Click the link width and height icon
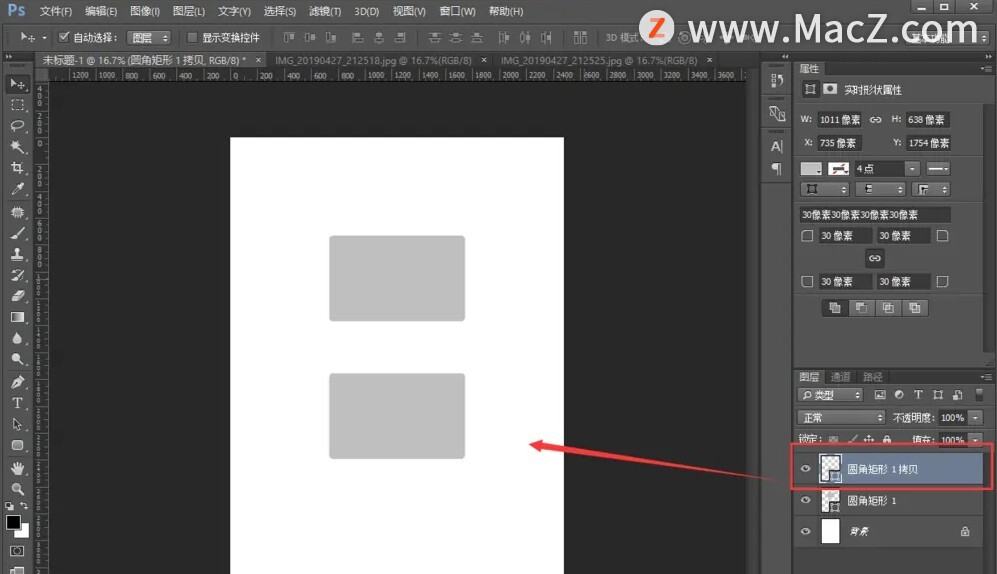Viewport: 997px width, 574px height. coord(875,120)
